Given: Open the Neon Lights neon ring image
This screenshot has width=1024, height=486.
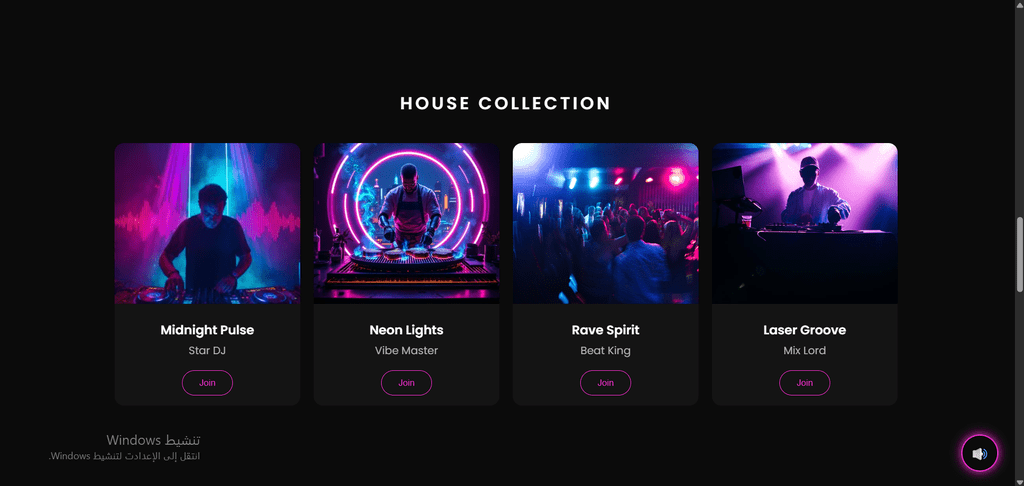Looking at the screenshot, I should coord(406,223).
